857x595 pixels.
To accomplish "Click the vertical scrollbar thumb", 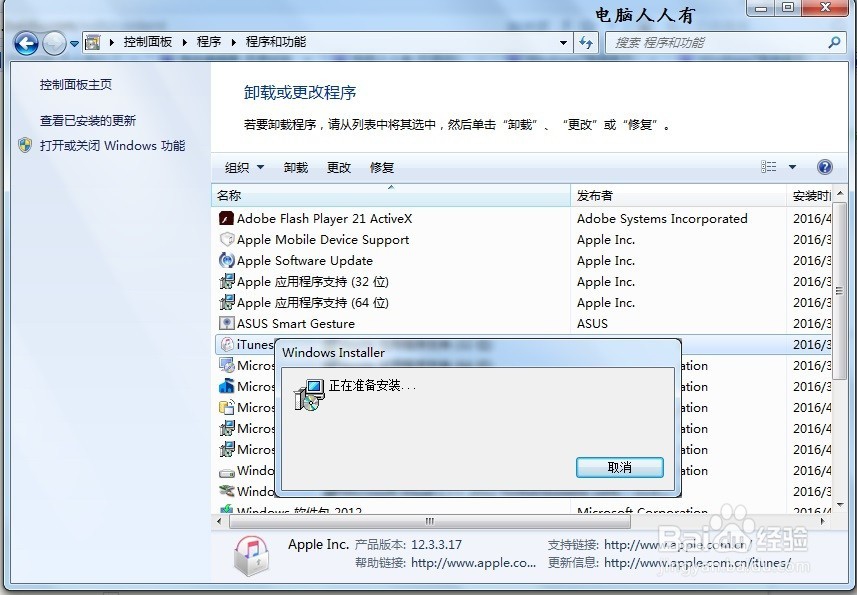I will click(x=840, y=291).
